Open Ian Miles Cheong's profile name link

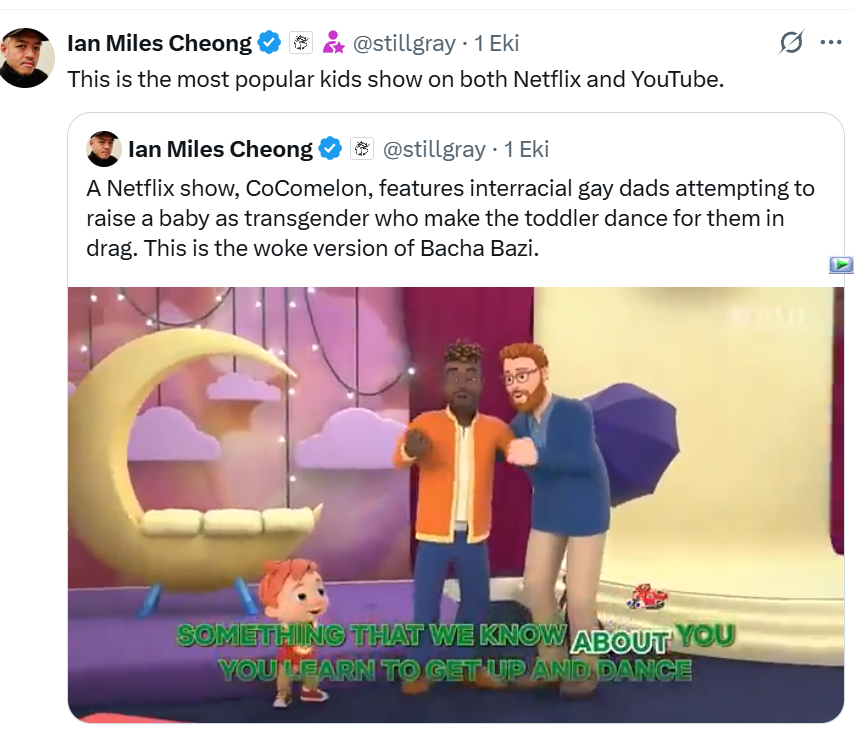pyautogui.click(x=159, y=43)
